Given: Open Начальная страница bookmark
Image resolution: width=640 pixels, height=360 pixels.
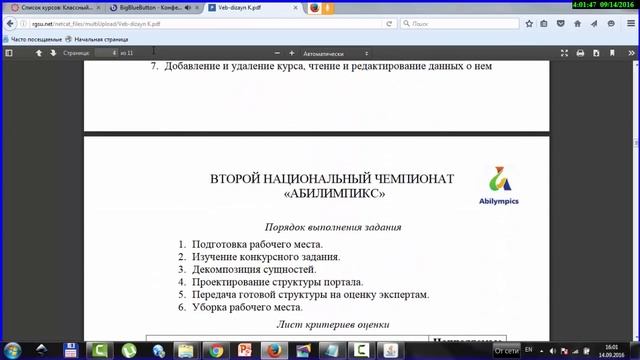Looking at the screenshot, I should click(97, 40).
